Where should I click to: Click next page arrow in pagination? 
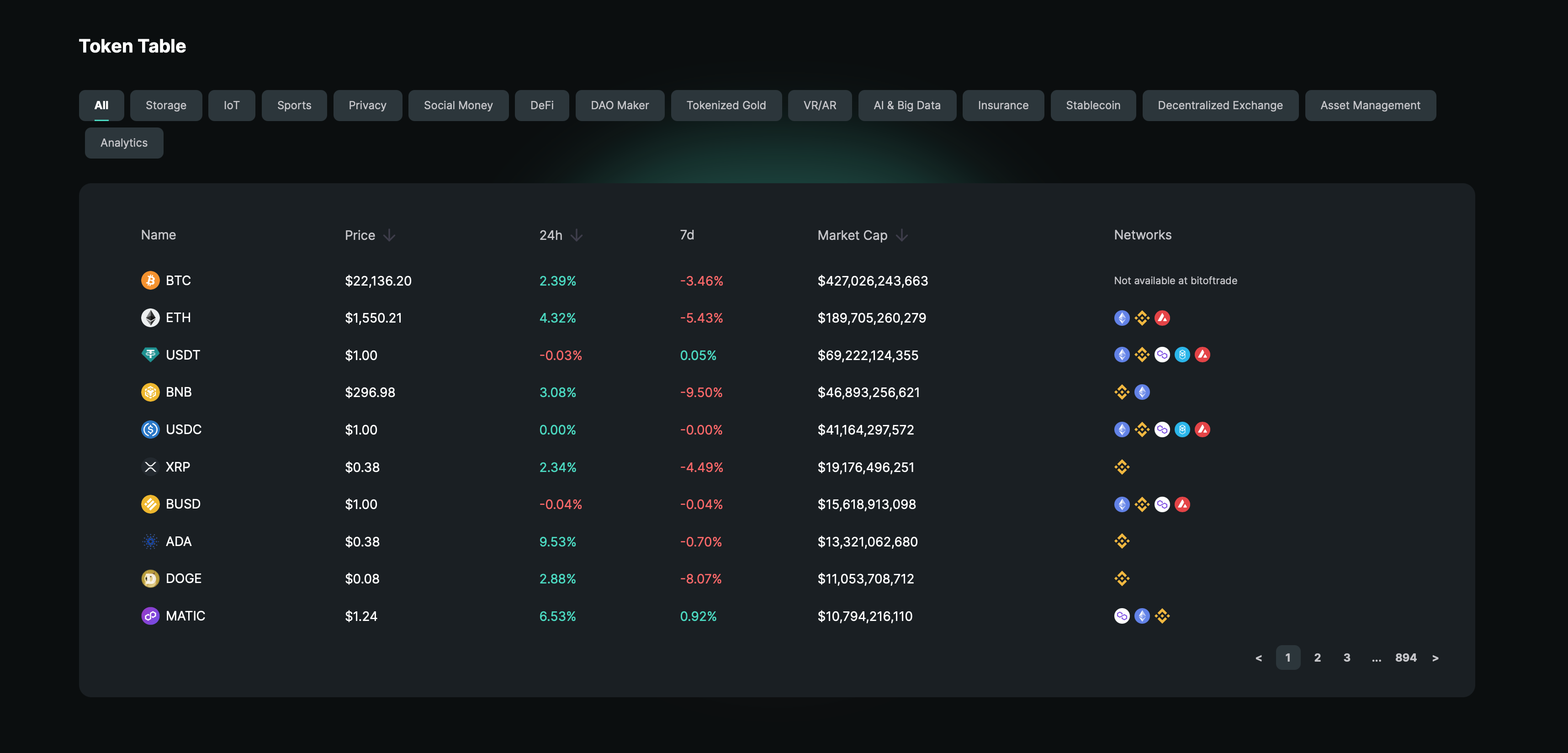pos(1436,658)
